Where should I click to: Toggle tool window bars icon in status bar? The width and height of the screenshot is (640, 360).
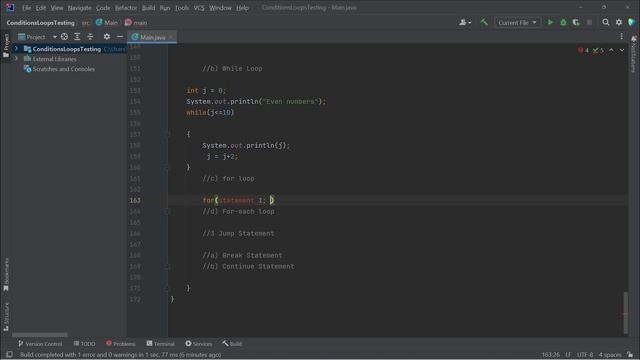tap(9, 355)
